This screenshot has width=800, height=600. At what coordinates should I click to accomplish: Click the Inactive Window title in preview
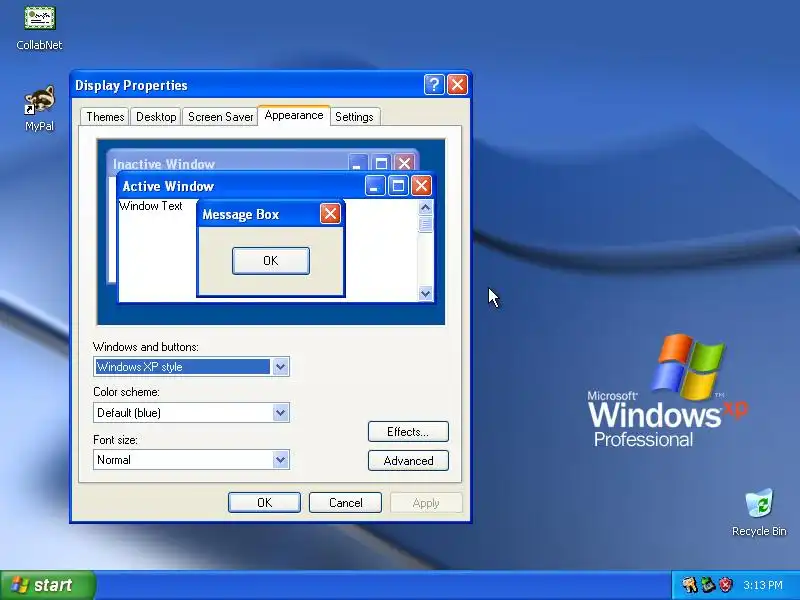click(164, 164)
